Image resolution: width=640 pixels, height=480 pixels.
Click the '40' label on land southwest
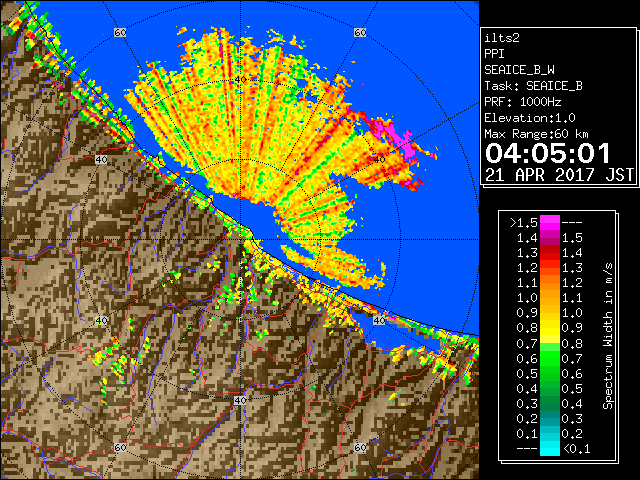(101, 320)
